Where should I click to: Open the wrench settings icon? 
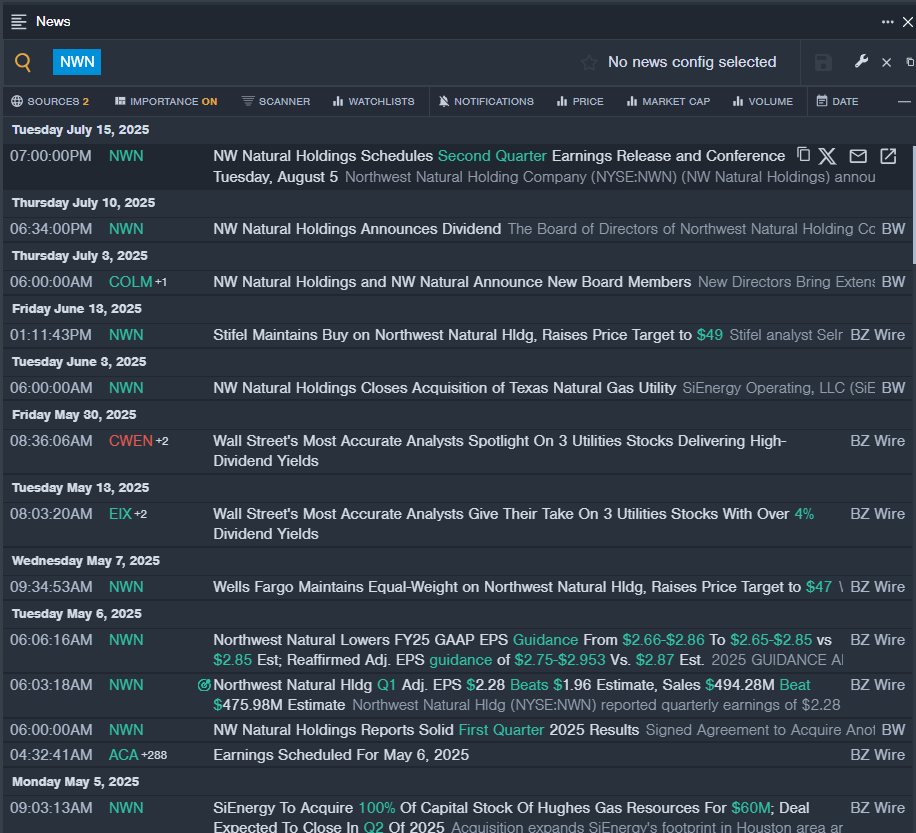coord(861,61)
